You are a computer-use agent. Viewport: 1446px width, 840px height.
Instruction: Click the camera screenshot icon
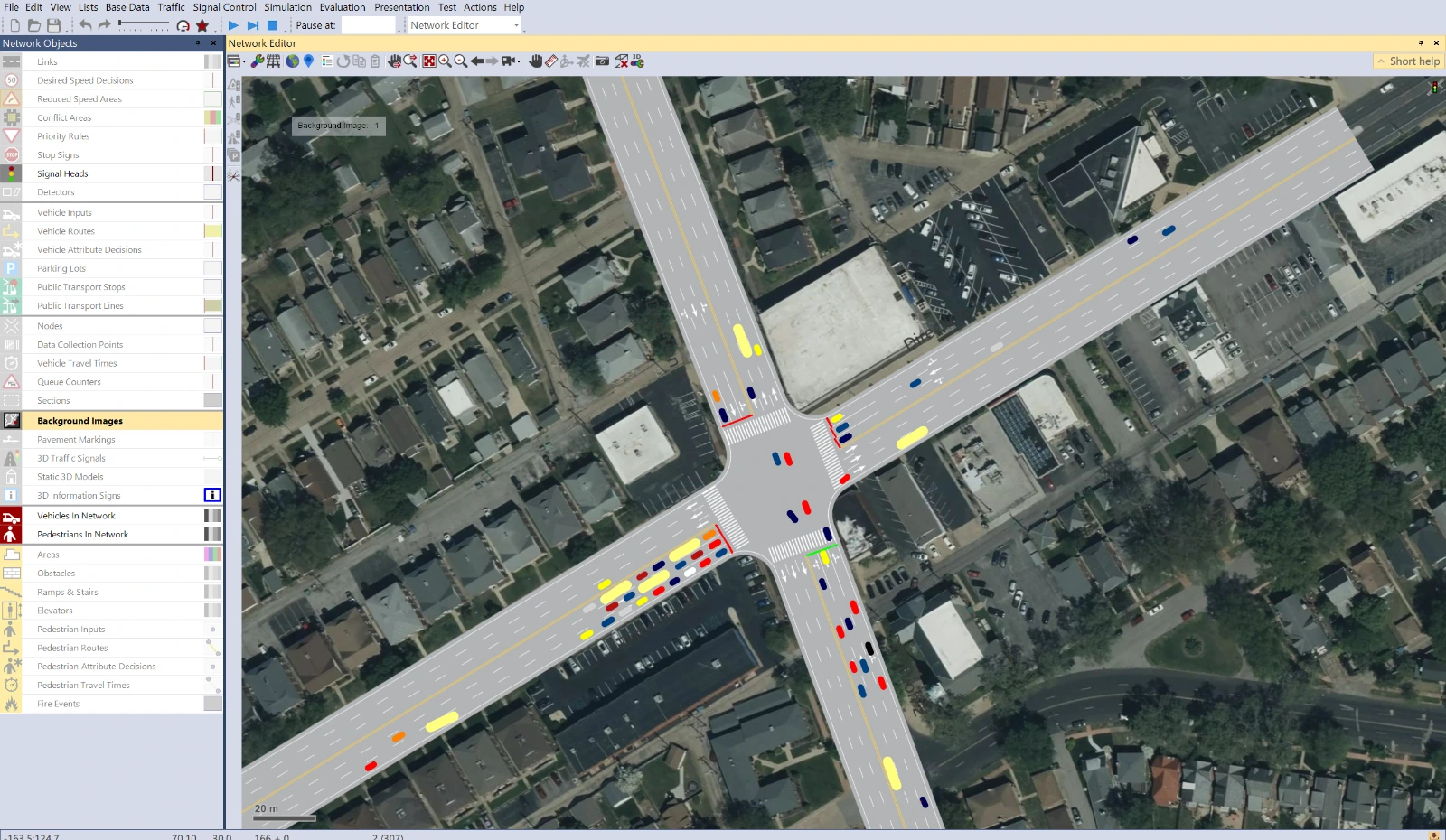coord(602,61)
